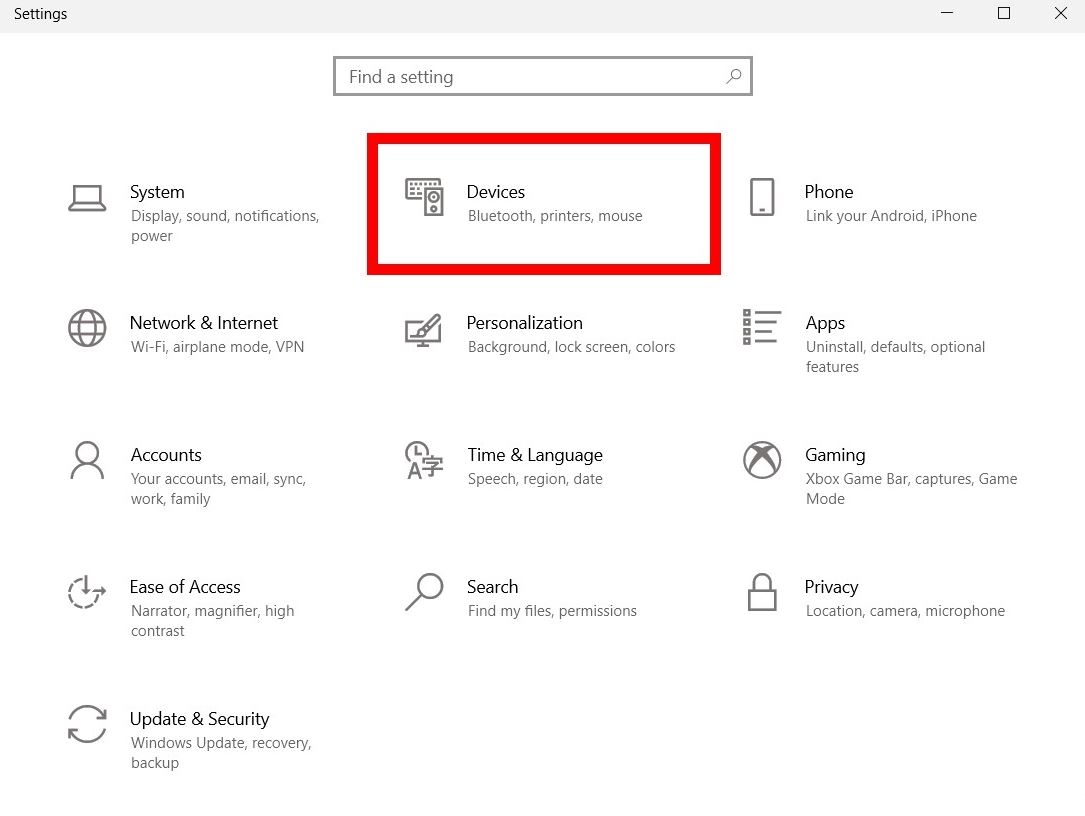This screenshot has height=816, width=1085.
Task: Open the Phone settings heading
Action: (x=828, y=192)
